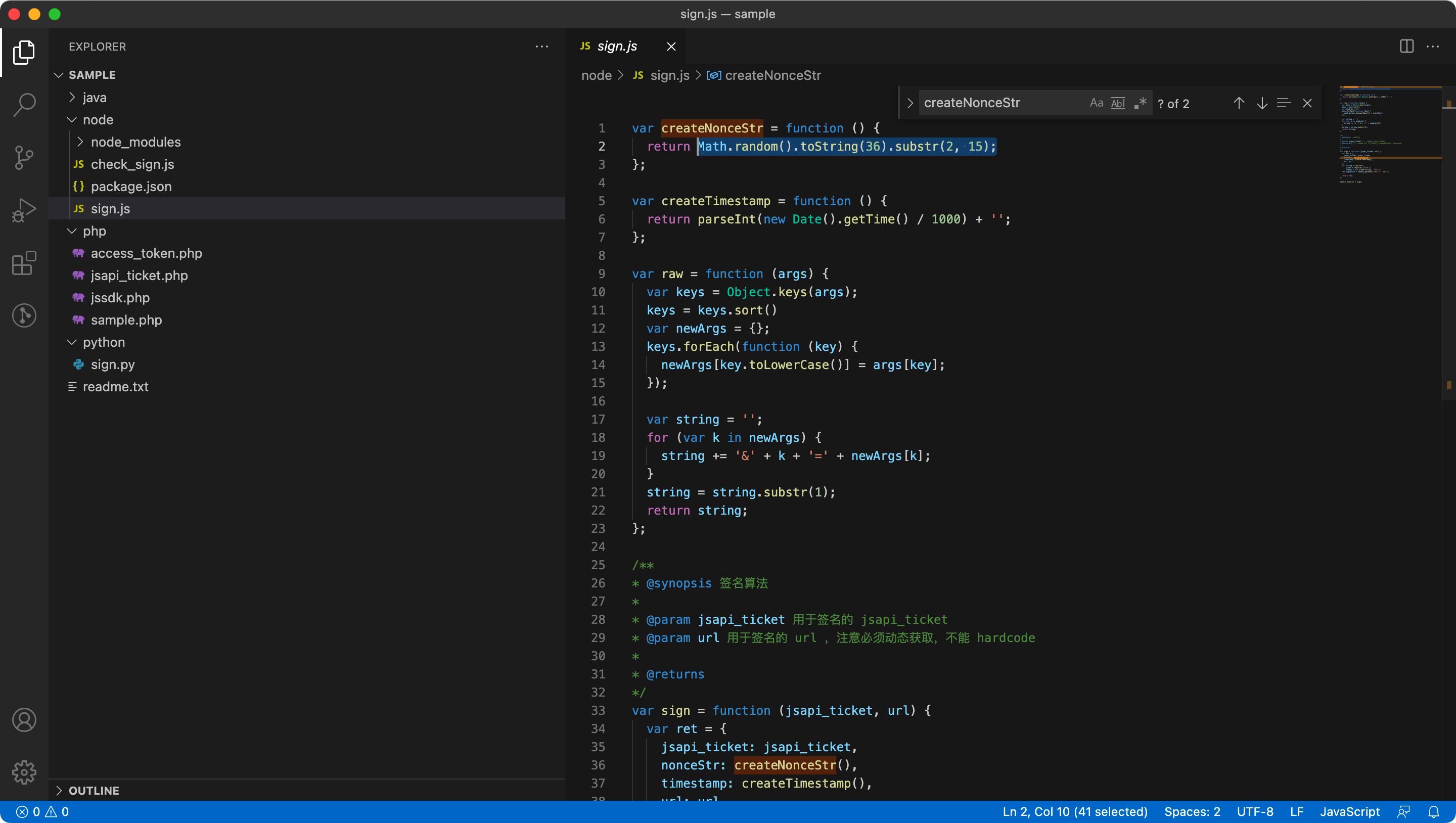The image size is (1456, 823).
Task: Toggle Replace mode arrow in find widget
Action: 909,103
